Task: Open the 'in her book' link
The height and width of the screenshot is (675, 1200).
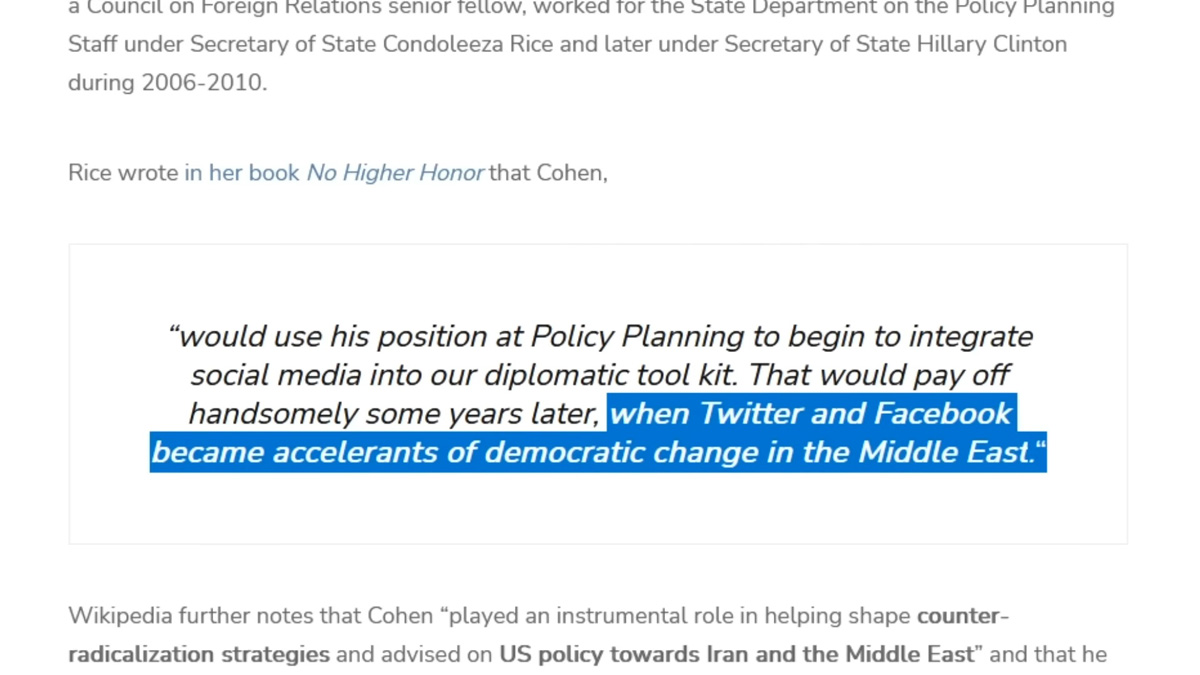Action: click(242, 173)
